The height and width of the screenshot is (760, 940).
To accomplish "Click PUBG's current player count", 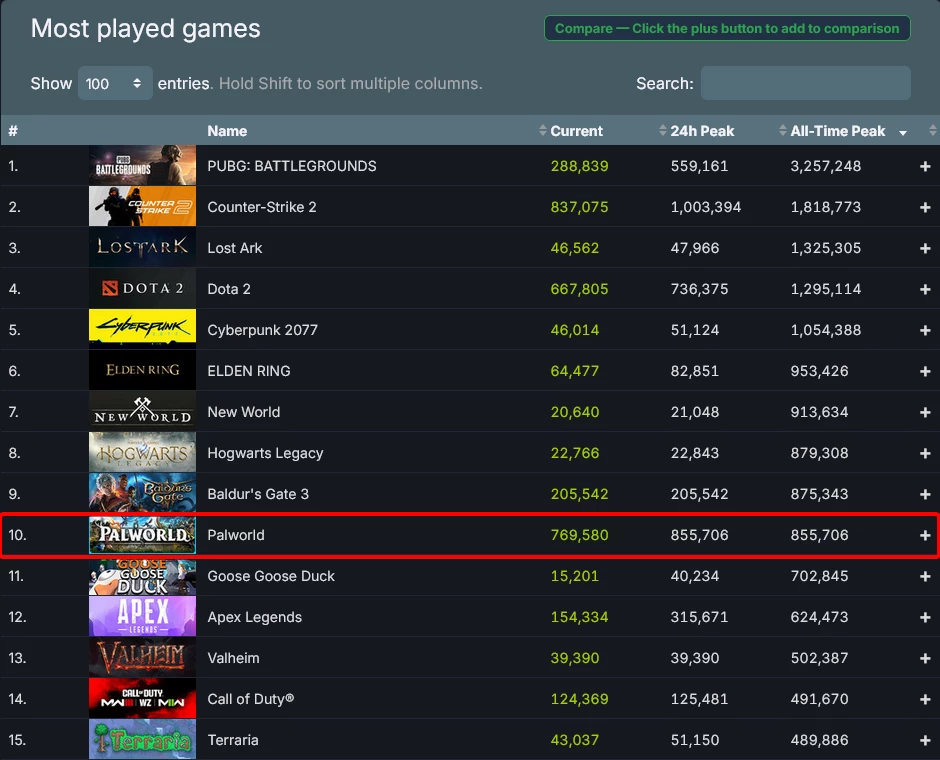I will click(x=580, y=167).
